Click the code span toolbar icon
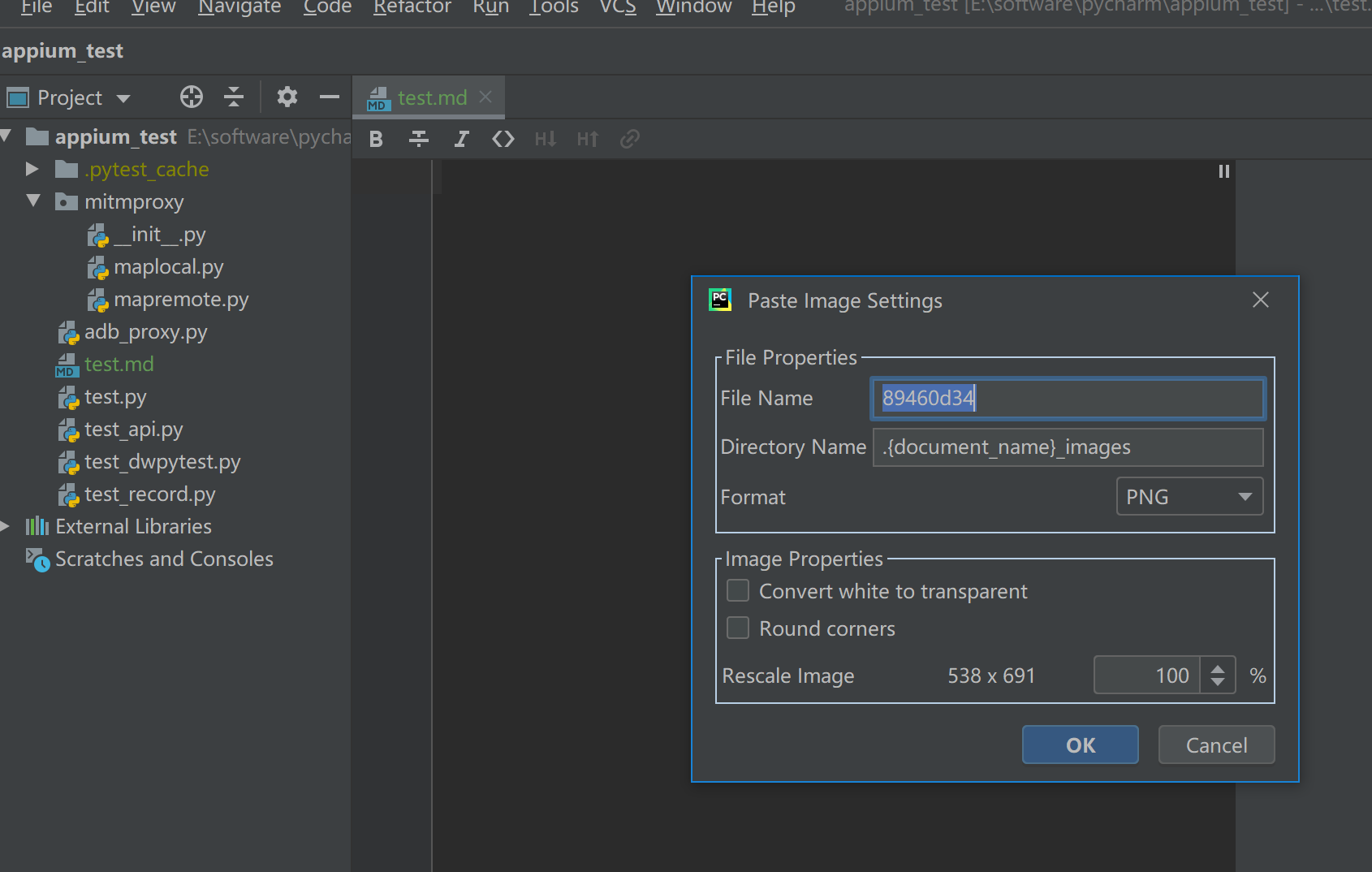Image resolution: width=1372 pixels, height=872 pixels. [503, 139]
